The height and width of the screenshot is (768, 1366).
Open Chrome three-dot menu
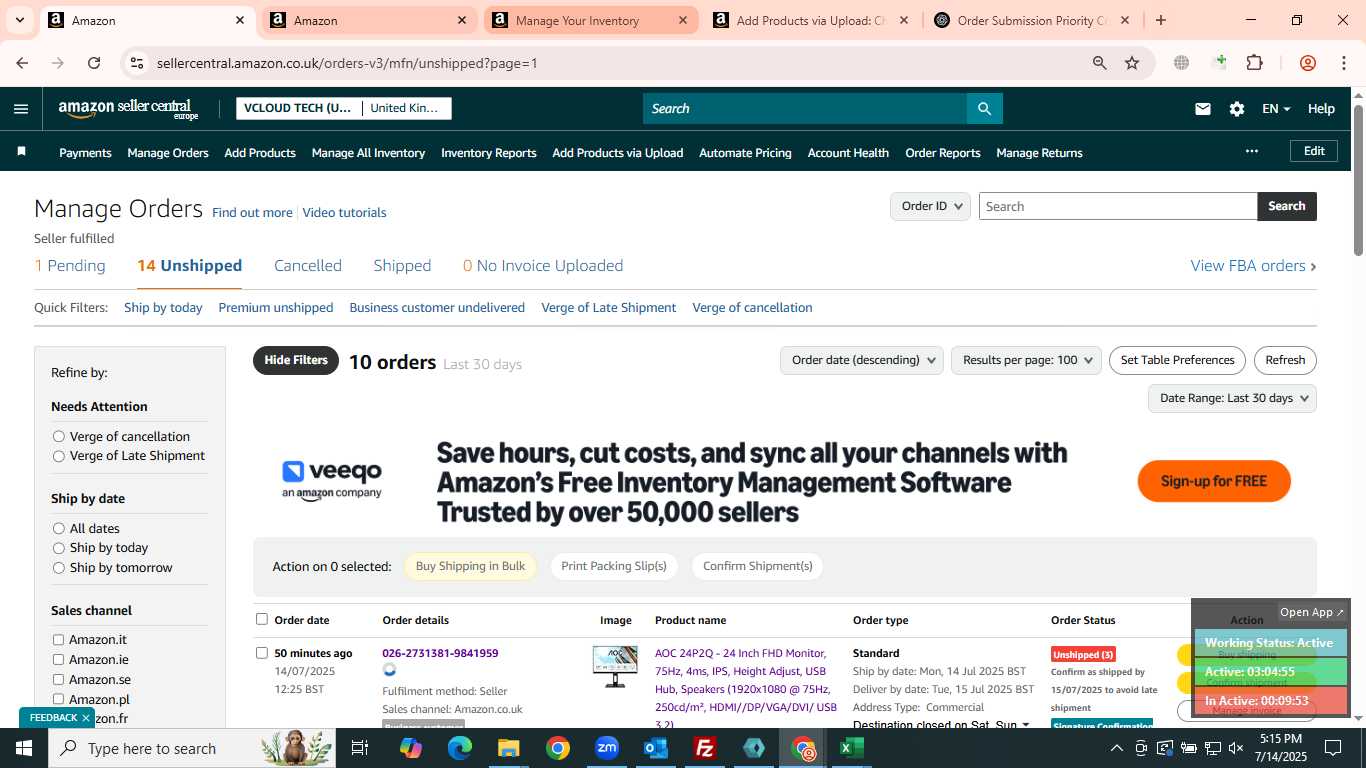pos(1343,63)
